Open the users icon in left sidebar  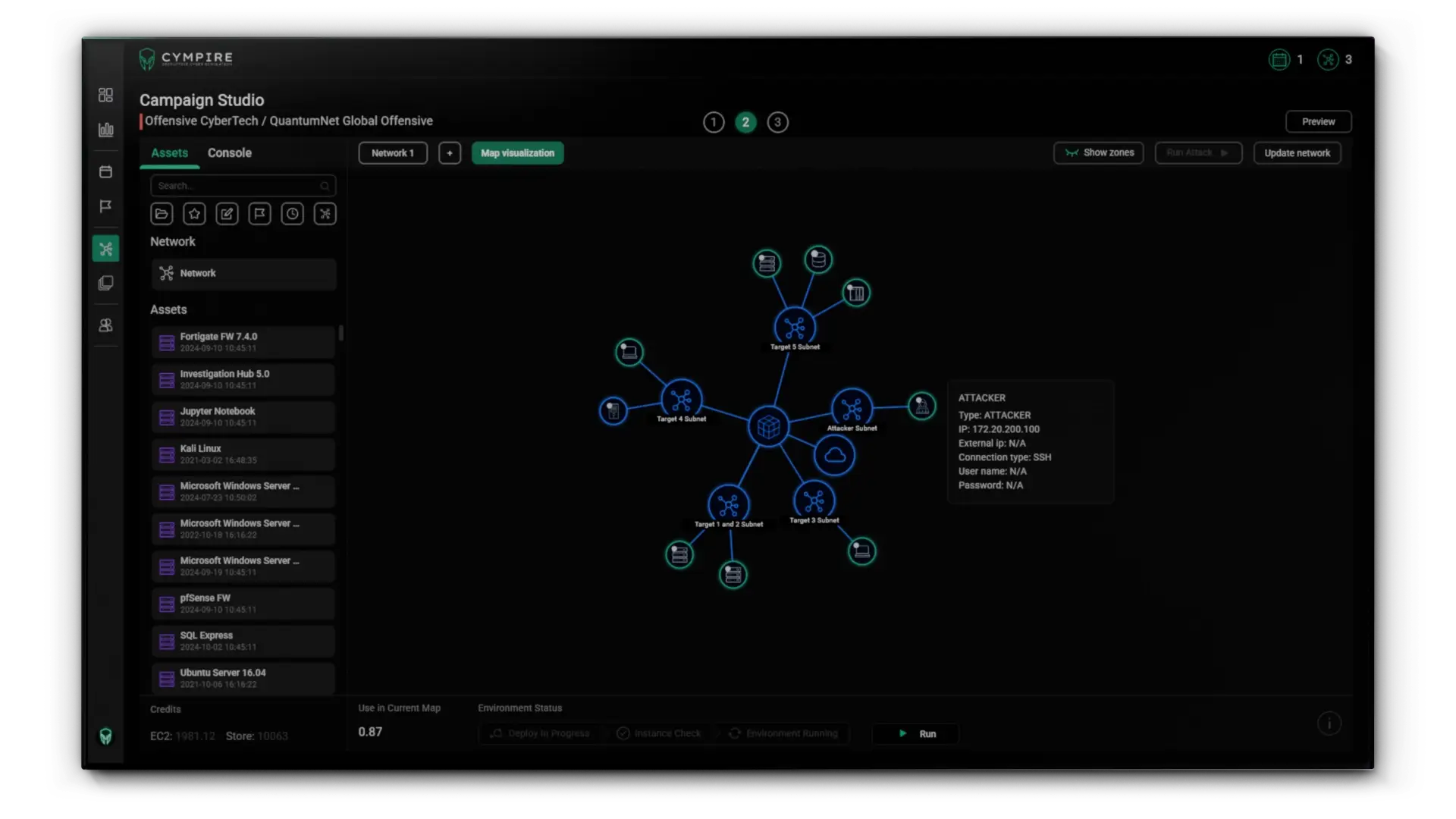pos(105,325)
